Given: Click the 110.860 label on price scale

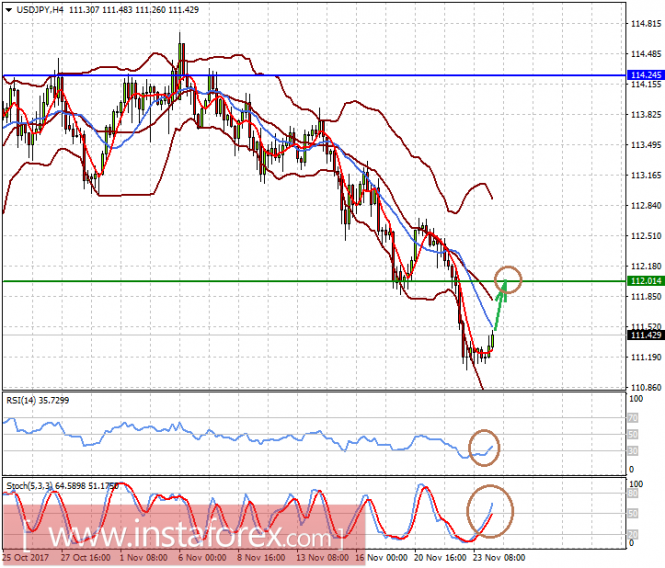Looking at the screenshot, I should click(643, 387).
